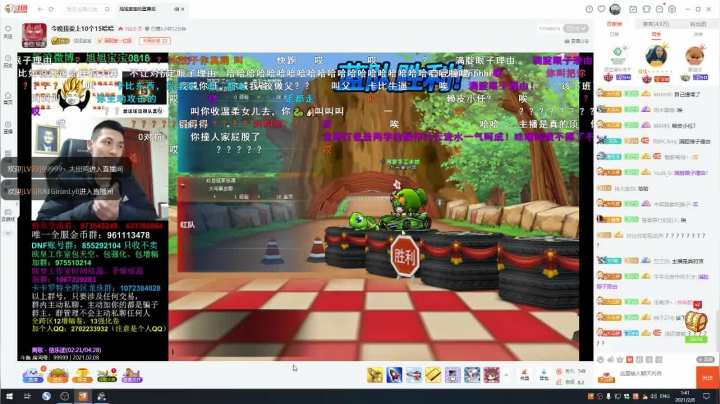Click the third-place brown avatar
The width and height of the screenshot is (720, 404).
coord(695,55)
